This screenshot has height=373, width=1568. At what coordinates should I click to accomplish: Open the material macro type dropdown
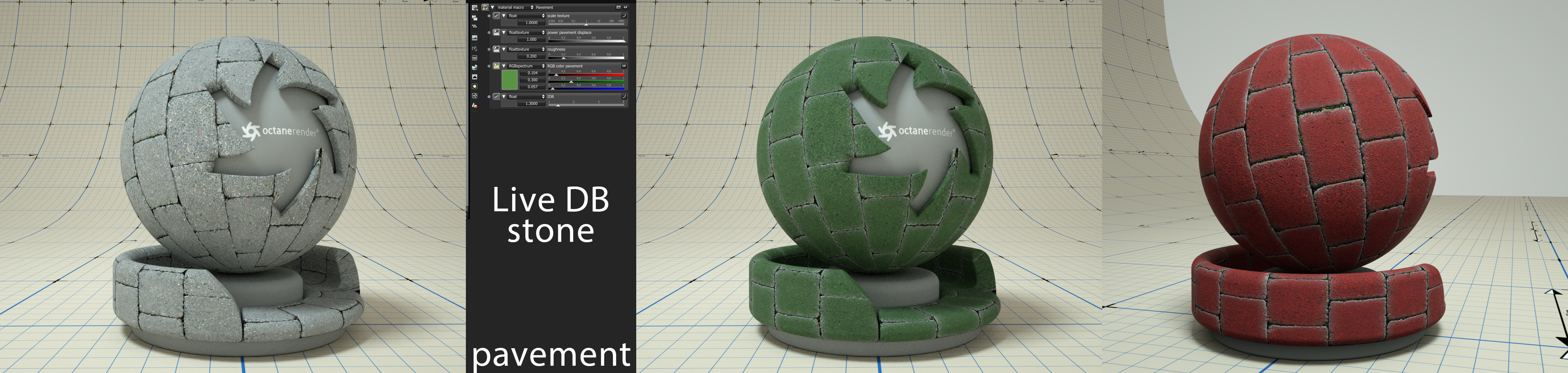point(515,7)
